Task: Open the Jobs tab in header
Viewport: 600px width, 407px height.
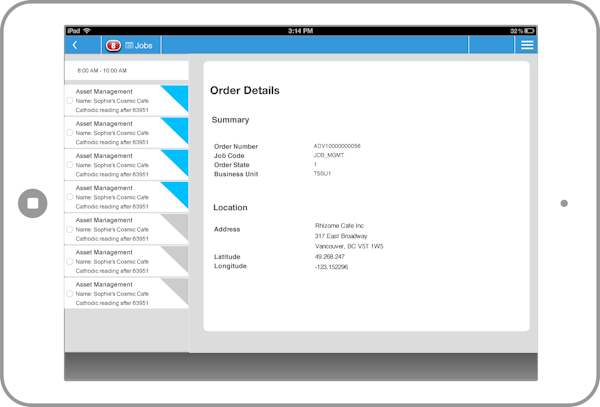Action: (x=144, y=45)
